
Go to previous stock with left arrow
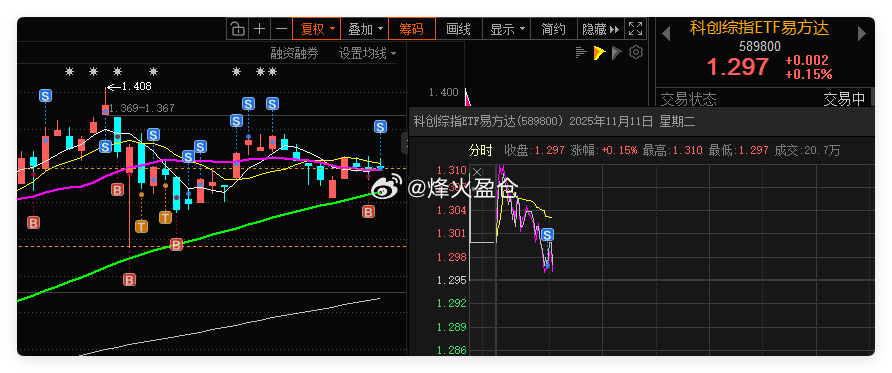point(666,33)
